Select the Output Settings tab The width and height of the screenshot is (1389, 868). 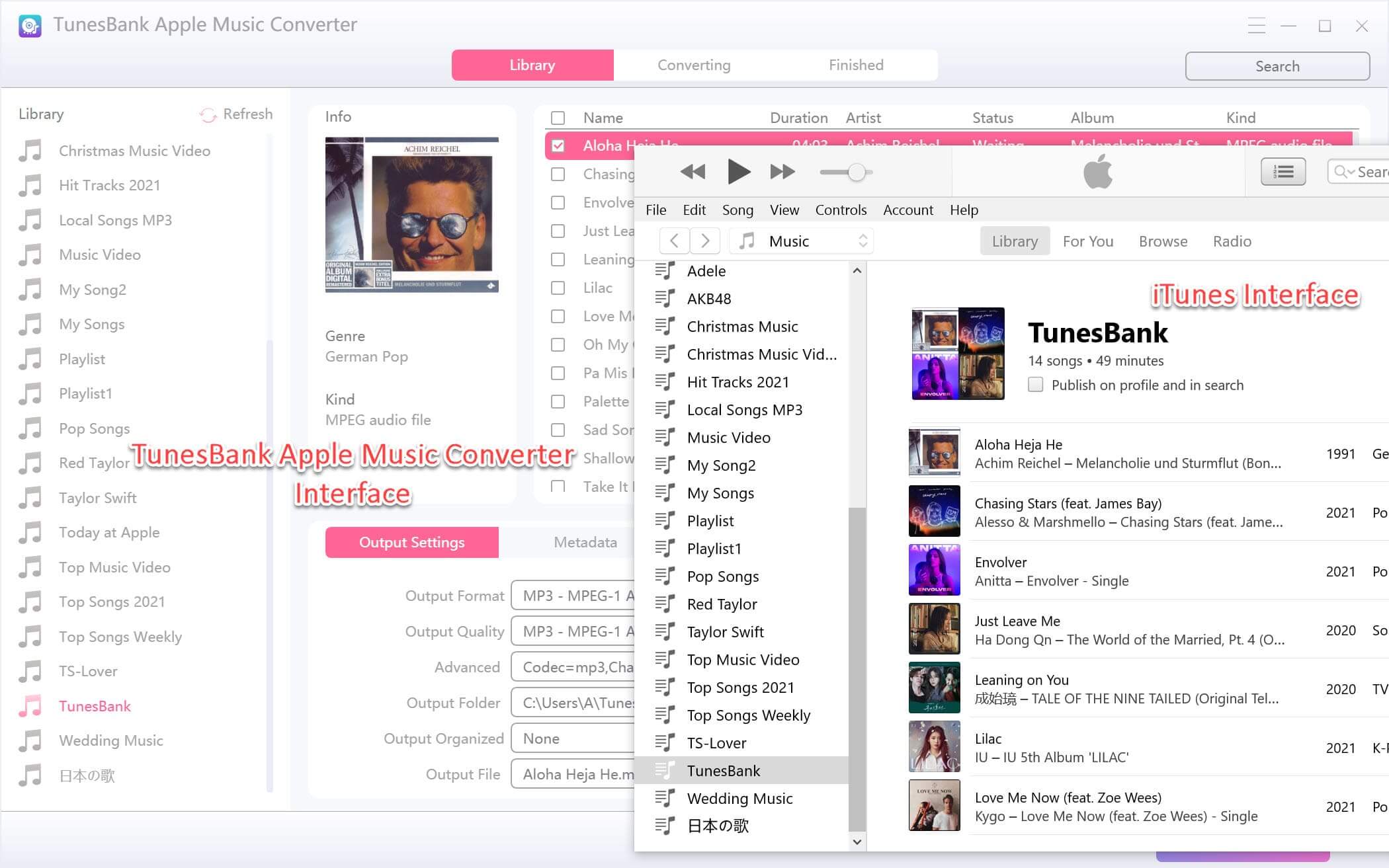411,542
